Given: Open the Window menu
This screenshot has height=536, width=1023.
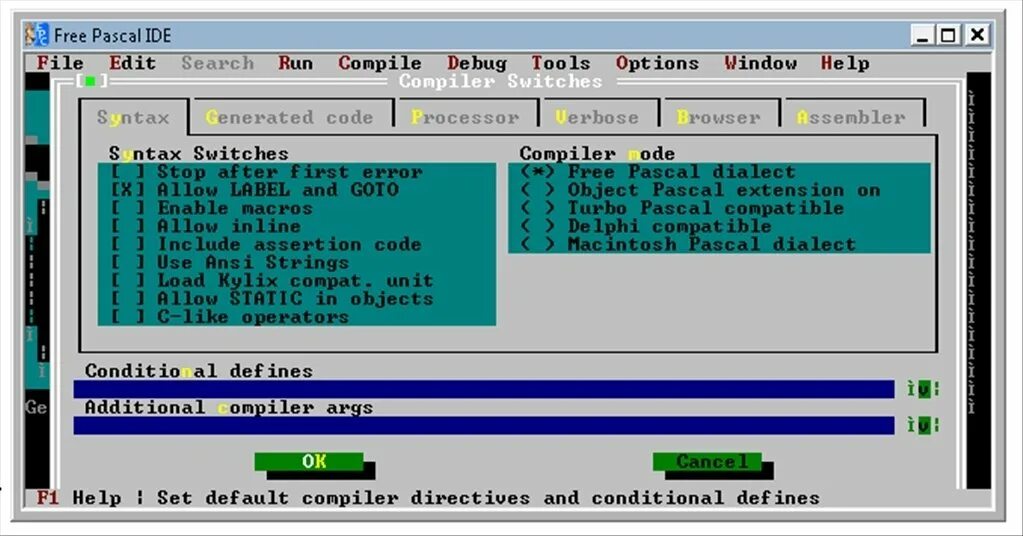Looking at the screenshot, I should click(760, 63).
